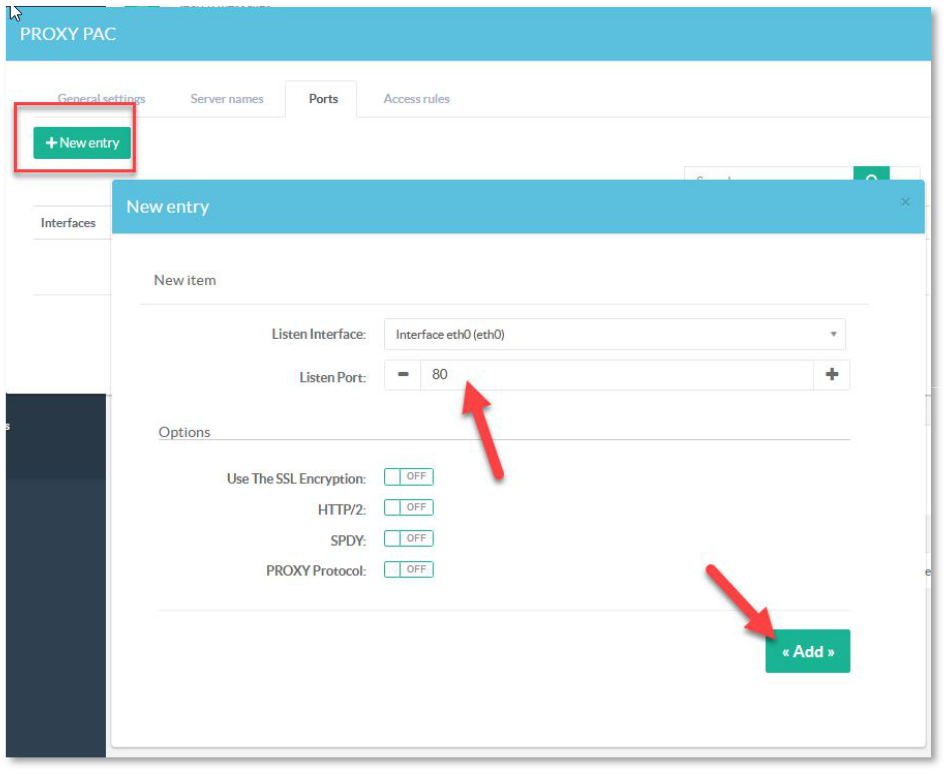Close the New entry dialog

click(905, 202)
